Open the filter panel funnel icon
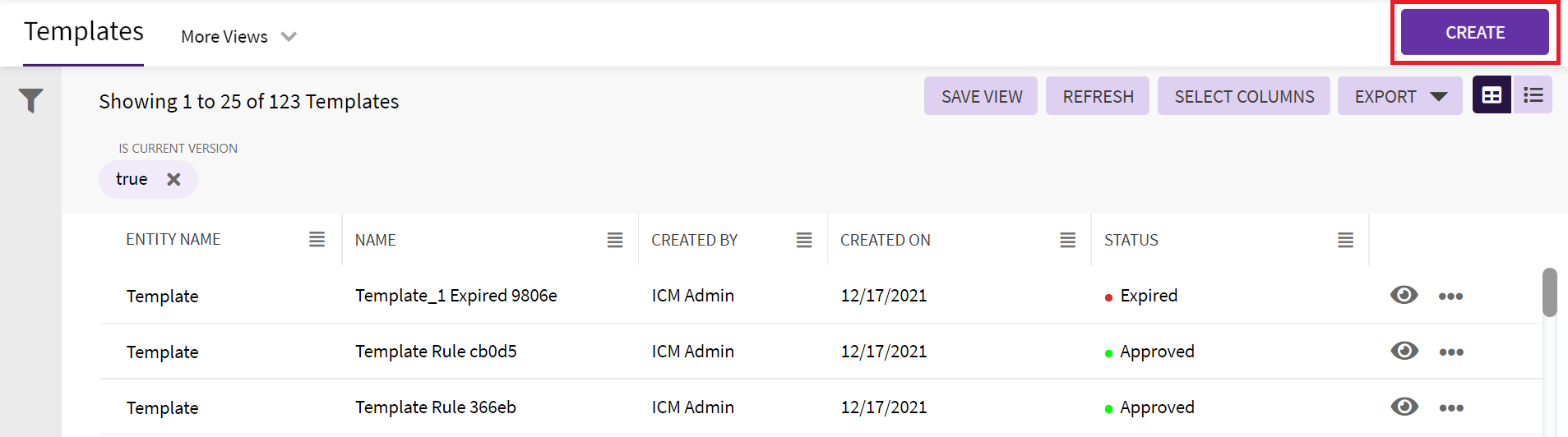The image size is (1568, 437). (31, 100)
